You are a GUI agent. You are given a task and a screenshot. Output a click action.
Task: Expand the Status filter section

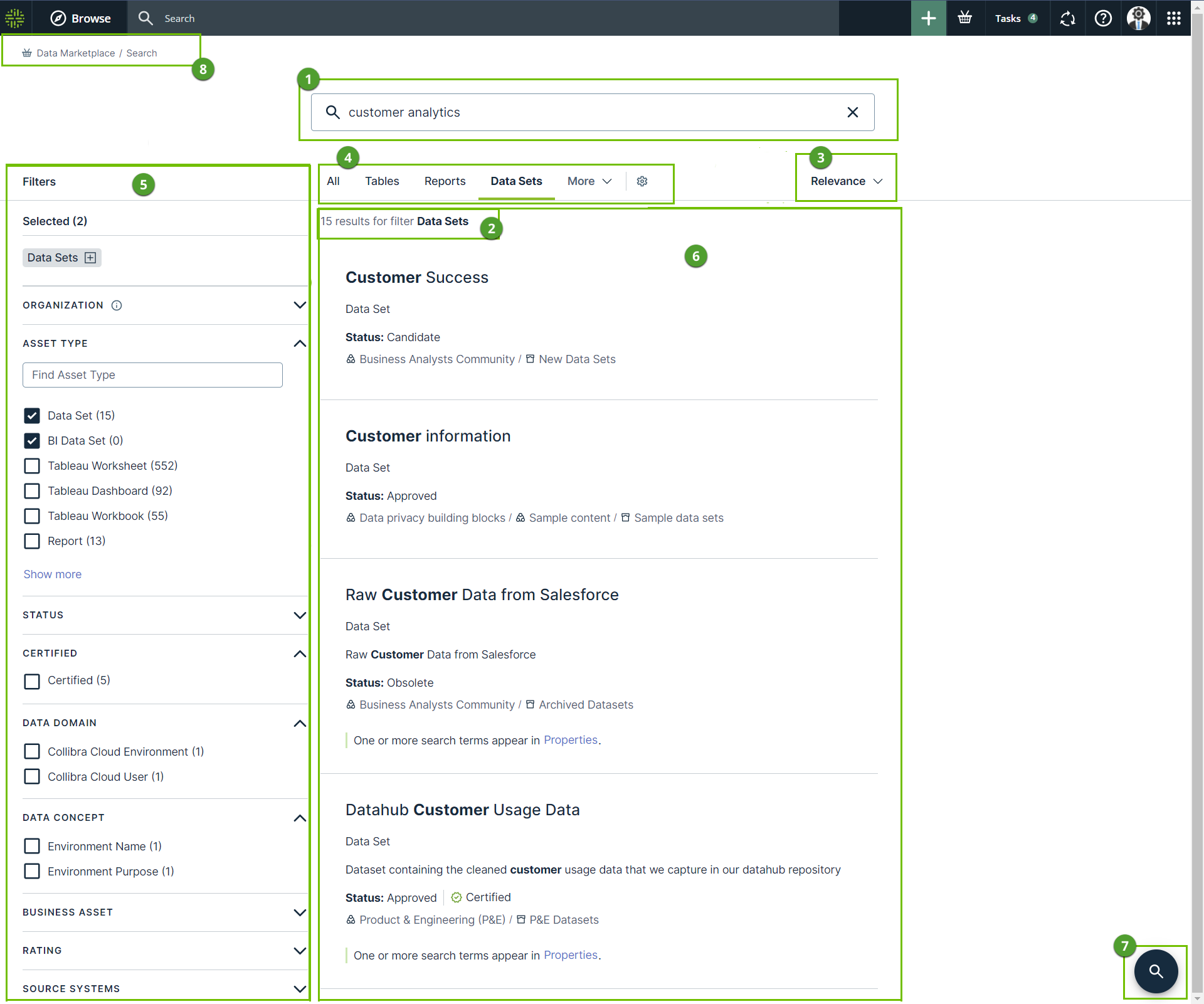[x=299, y=615]
